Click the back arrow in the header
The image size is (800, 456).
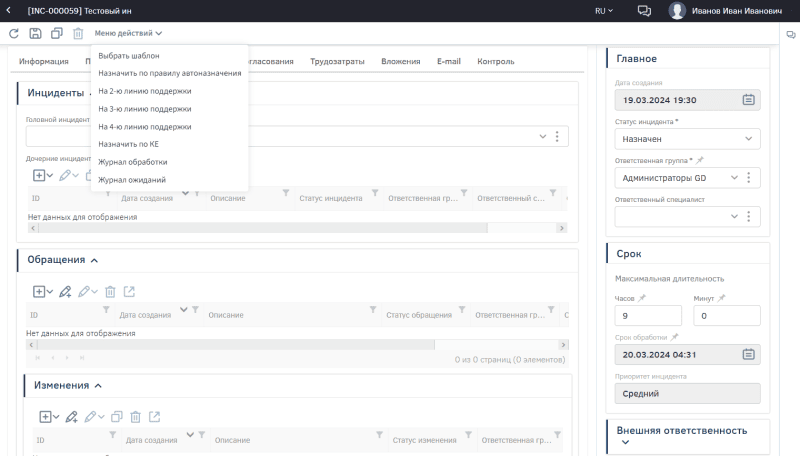[10, 11]
